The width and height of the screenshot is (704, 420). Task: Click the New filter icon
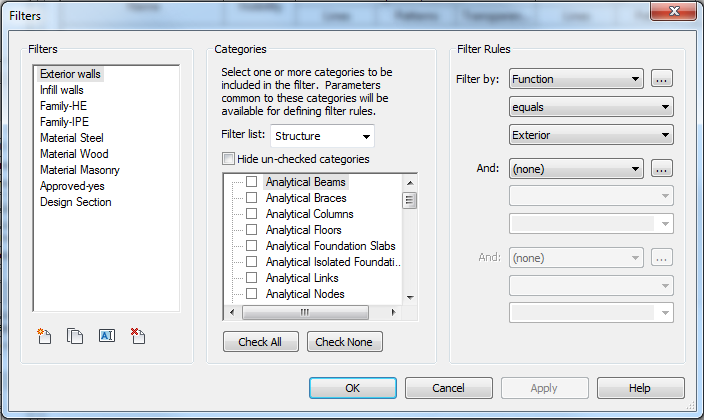tap(44, 336)
